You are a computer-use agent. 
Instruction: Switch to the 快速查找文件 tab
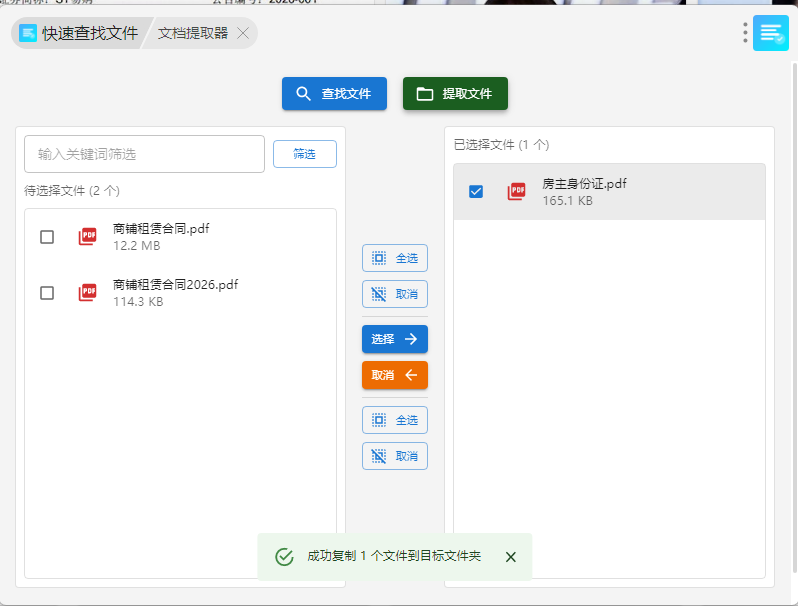(x=80, y=33)
